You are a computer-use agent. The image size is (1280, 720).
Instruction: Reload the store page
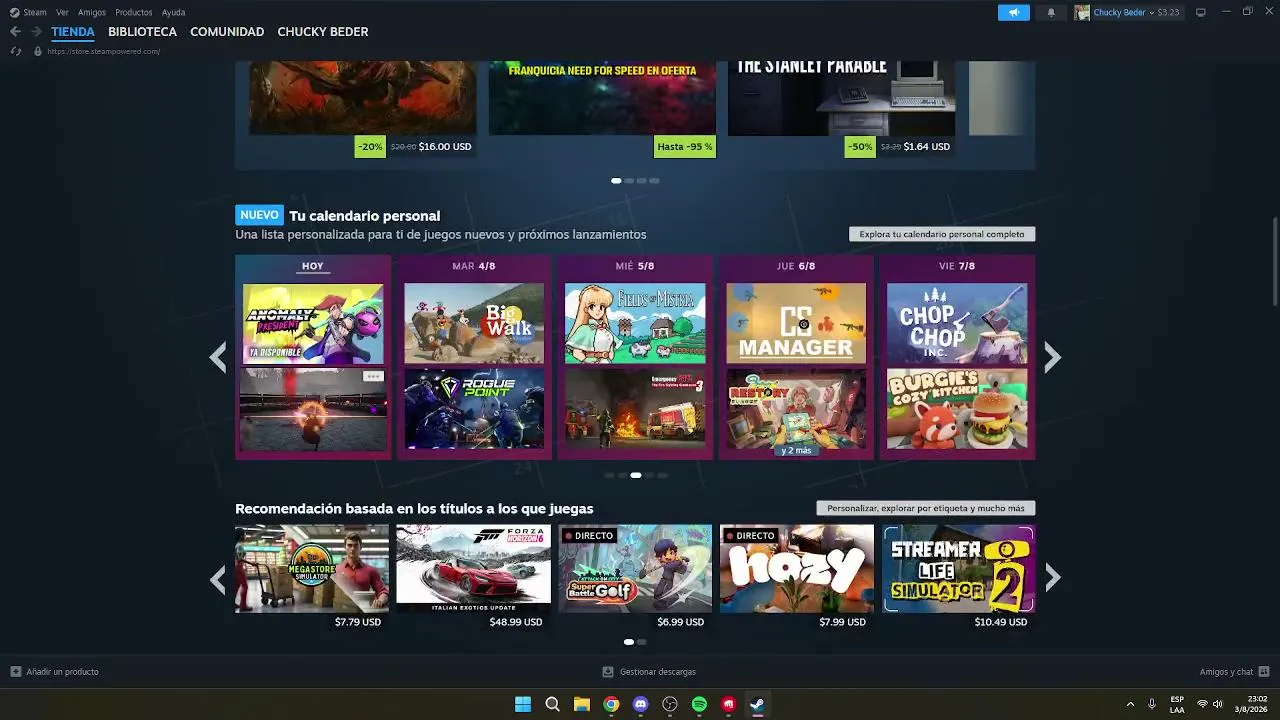coord(15,51)
